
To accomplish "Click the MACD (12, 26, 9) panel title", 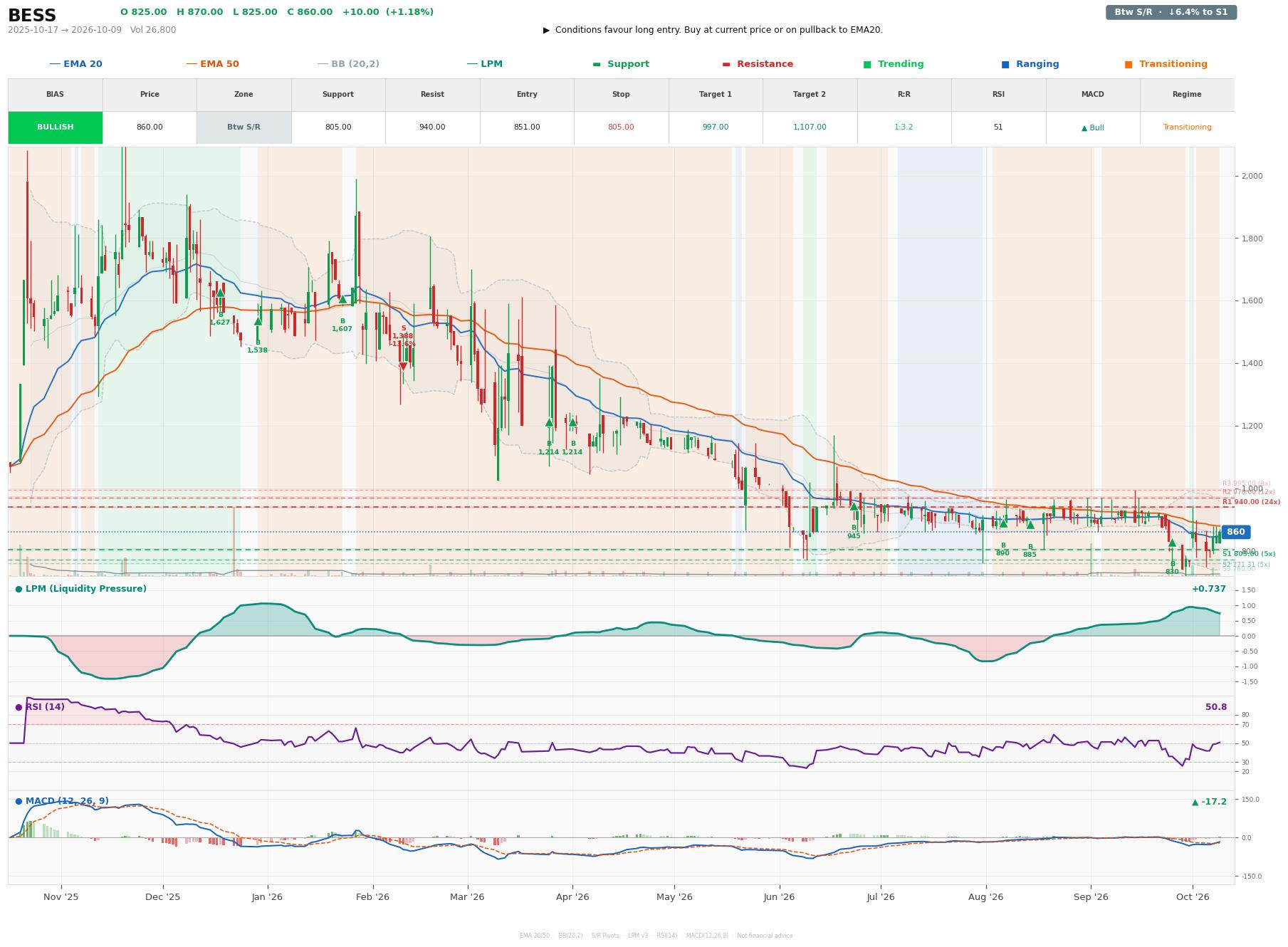I will click(62, 801).
